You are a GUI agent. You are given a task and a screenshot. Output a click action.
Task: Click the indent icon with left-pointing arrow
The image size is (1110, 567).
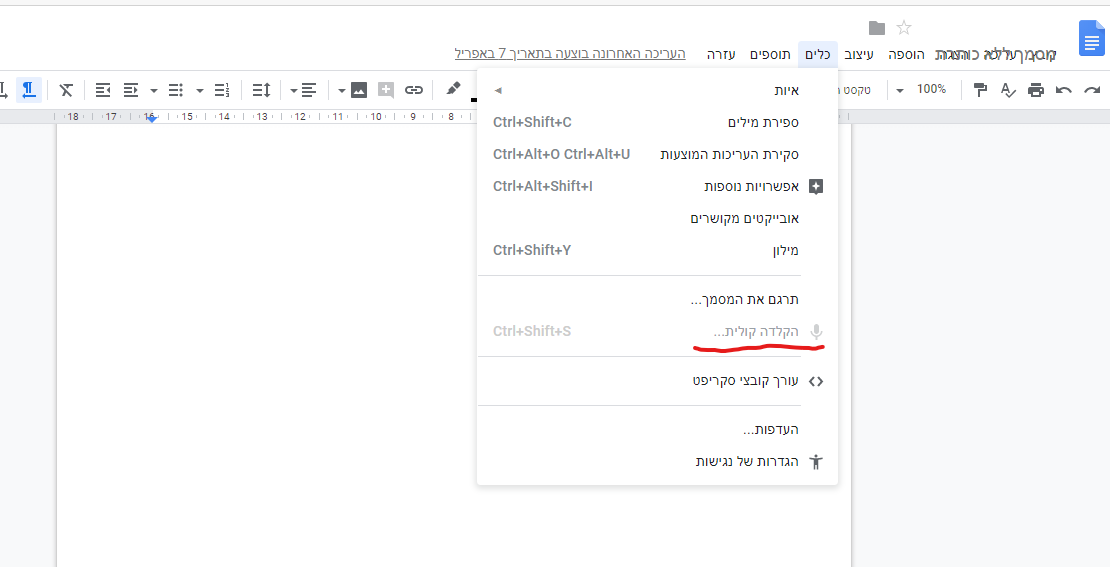coord(103,90)
